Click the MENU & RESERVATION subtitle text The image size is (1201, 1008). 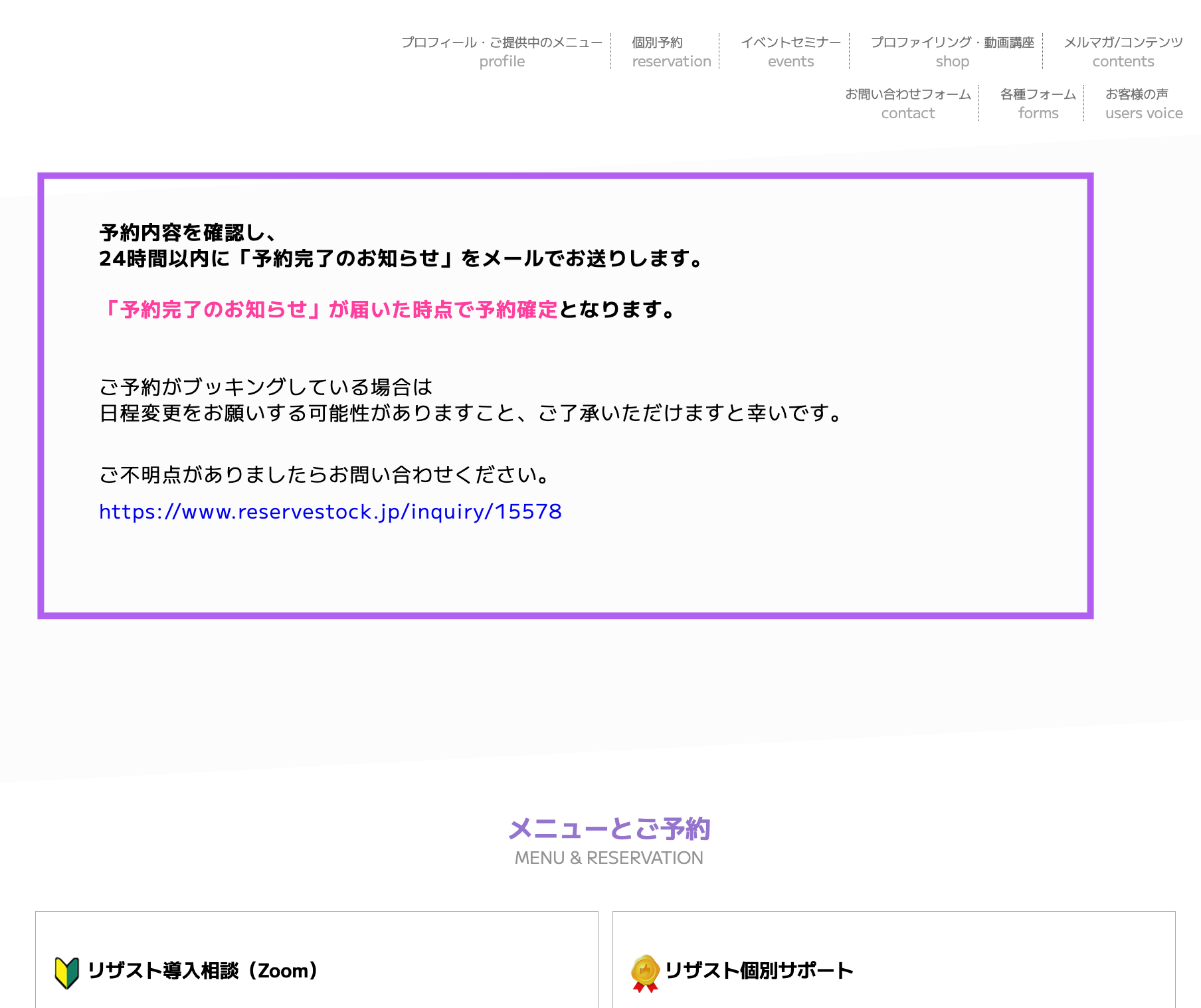[x=608, y=858]
